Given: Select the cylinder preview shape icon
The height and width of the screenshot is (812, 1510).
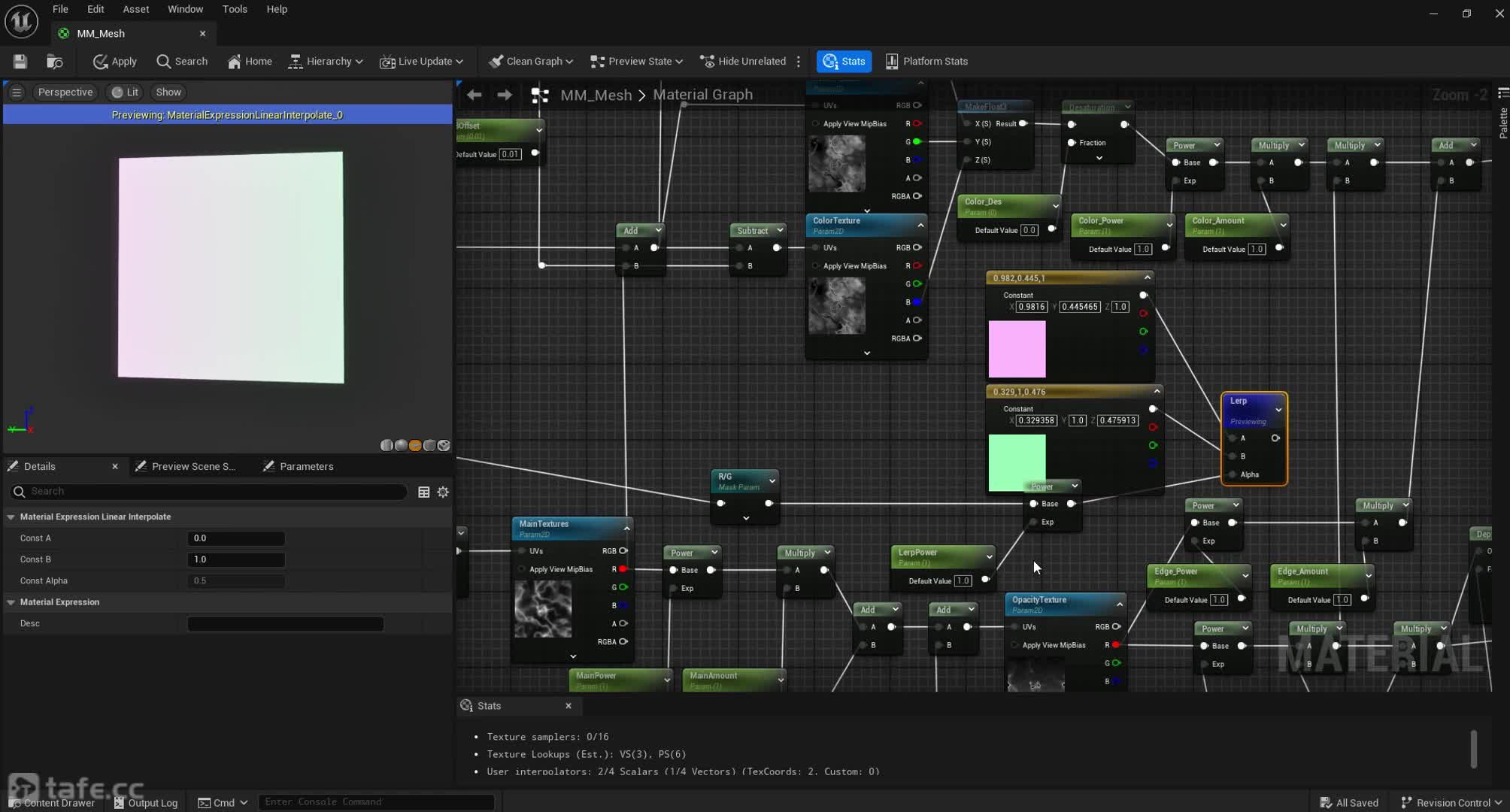Looking at the screenshot, I should pyautogui.click(x=387, y=446).
